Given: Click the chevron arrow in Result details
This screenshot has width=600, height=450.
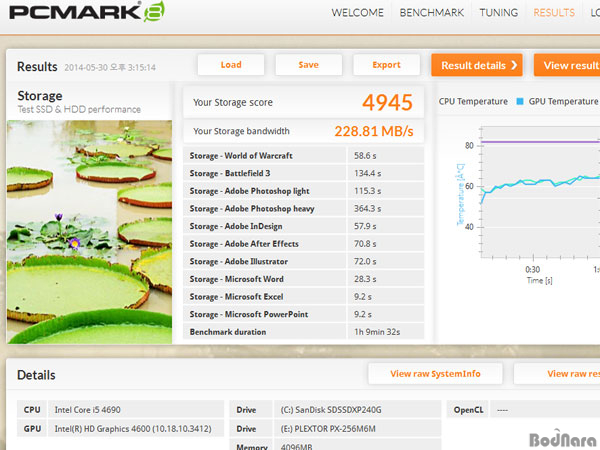Looking at the screenshot, I should coord(514,65).
